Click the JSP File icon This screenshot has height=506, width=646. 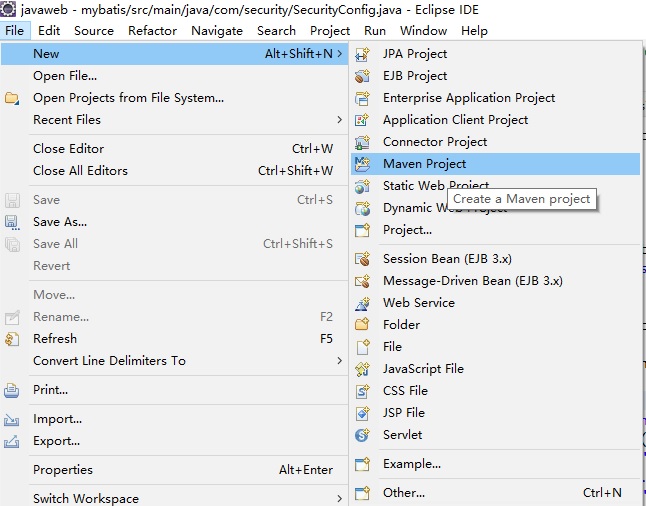tap(363, 413)
